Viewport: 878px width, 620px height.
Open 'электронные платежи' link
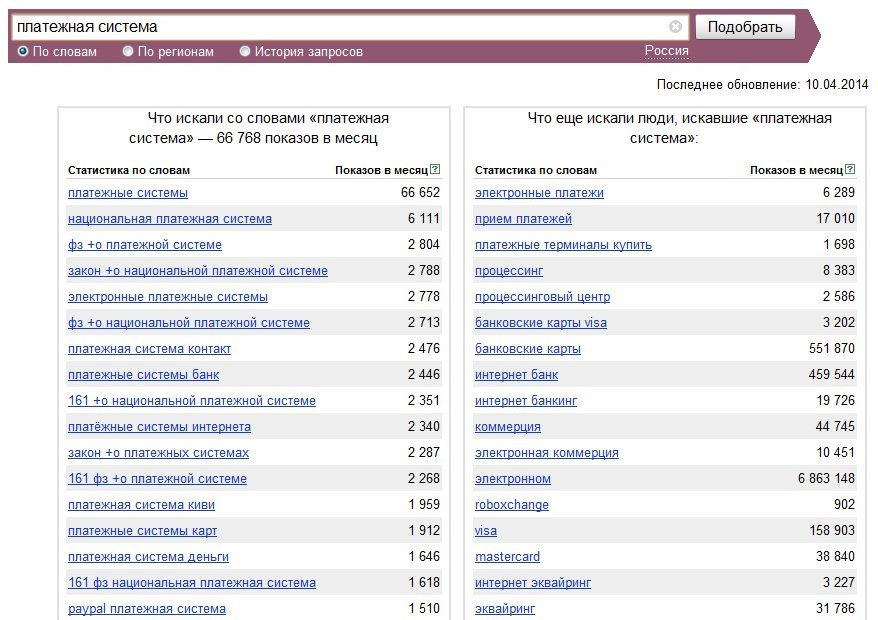pyautogui.click(x=539, y=193)
